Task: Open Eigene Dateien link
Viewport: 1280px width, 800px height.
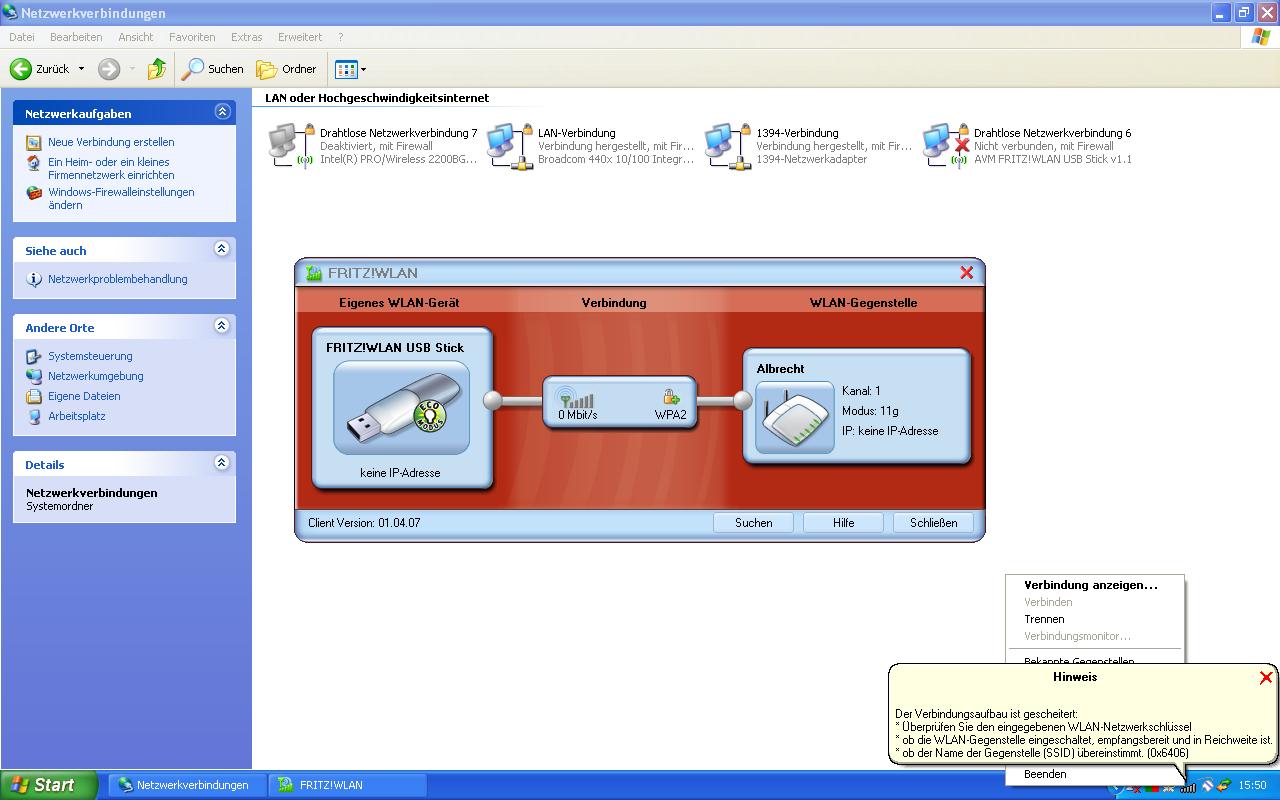Action: 84,396
